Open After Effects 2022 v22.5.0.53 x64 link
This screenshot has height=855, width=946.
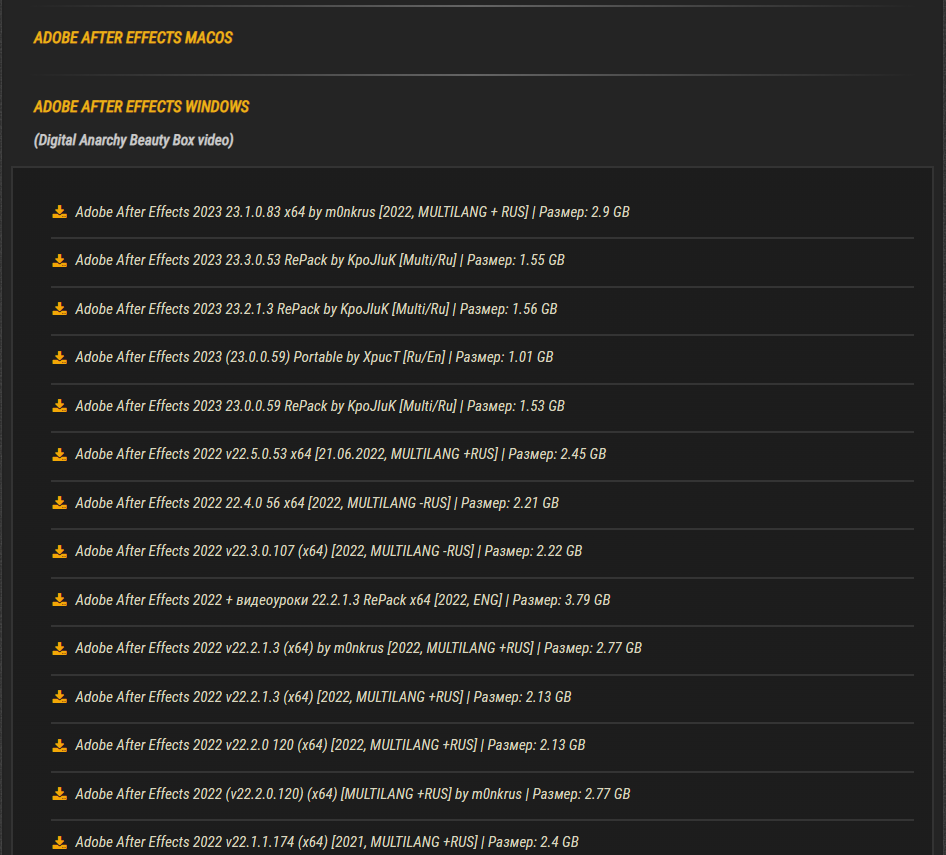[x=340, y=454]
